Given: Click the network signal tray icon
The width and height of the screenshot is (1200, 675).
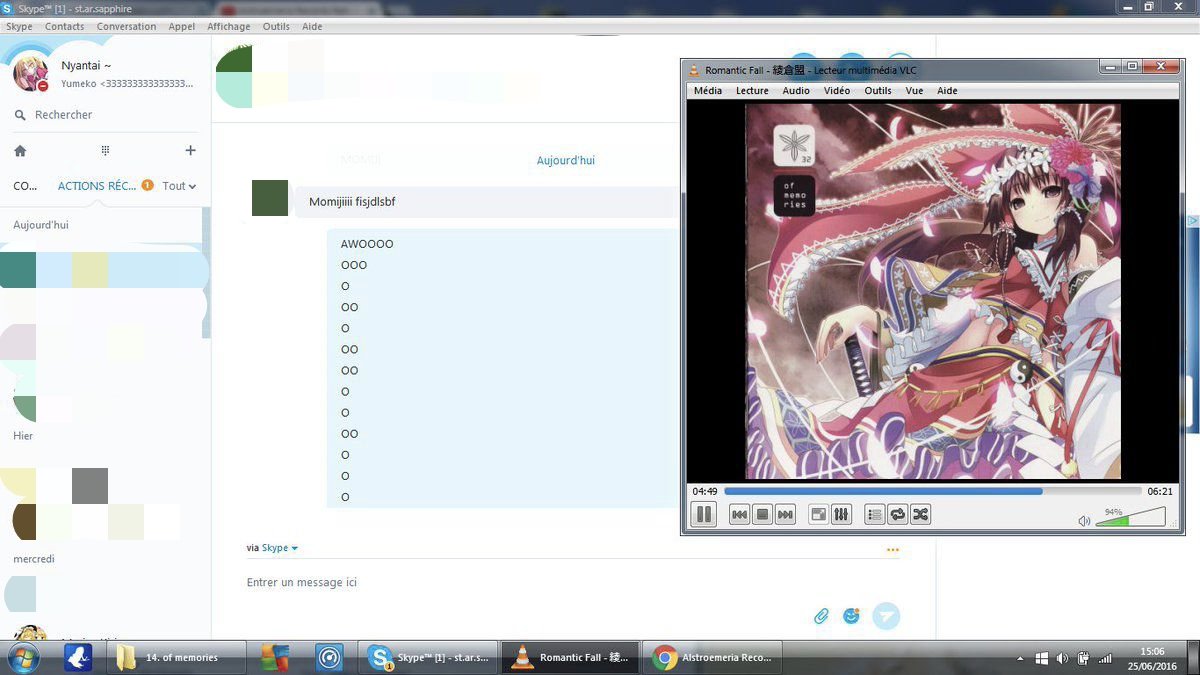Looking at the screenshot, I should (1105, 658).
